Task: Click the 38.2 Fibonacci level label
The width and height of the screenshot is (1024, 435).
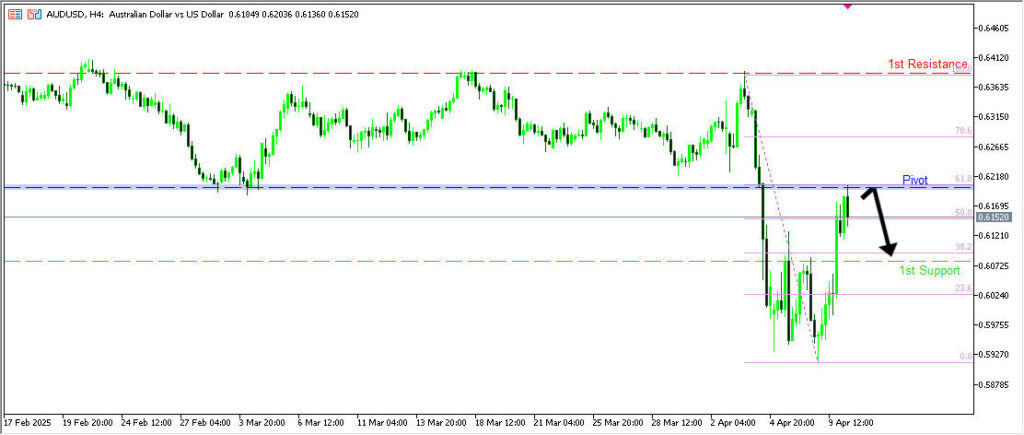Action: pos(962,246)
